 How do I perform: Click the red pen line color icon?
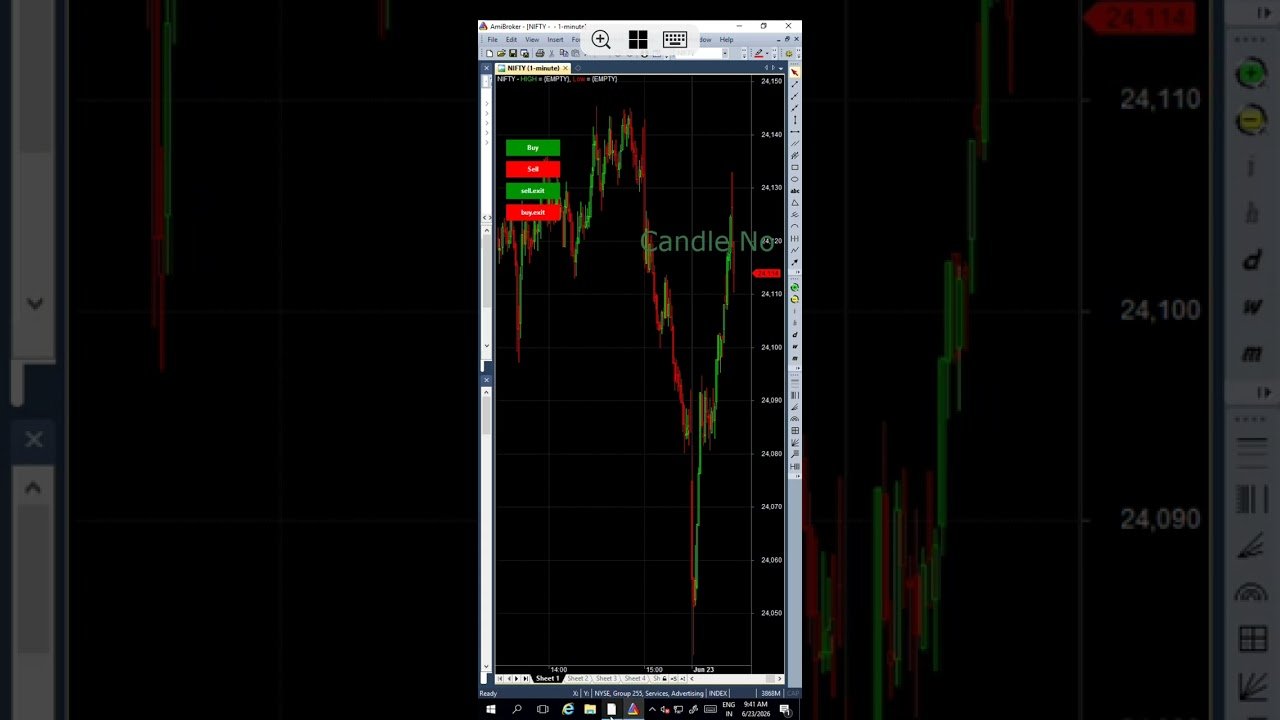click(x=759, y=53)
